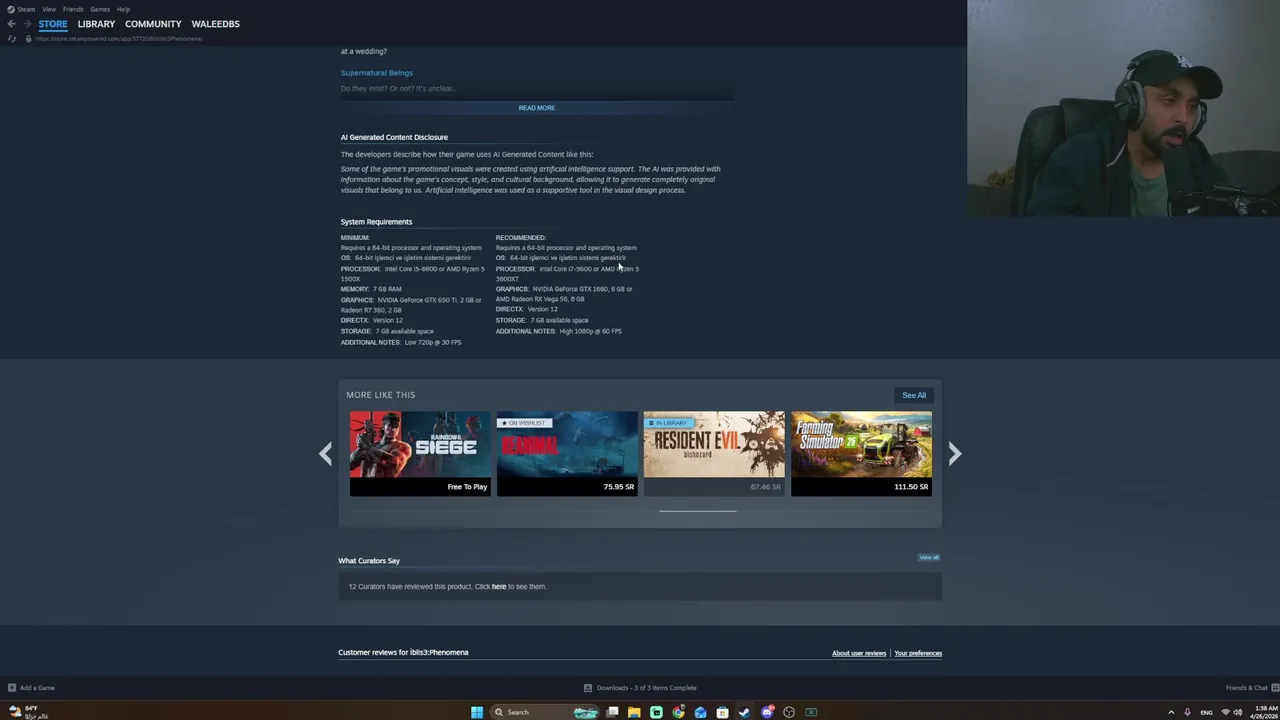This screenshot has height=720, width=1280.
Task: Open Wi-Fi network tray icon
Action: coord(1225,712)
